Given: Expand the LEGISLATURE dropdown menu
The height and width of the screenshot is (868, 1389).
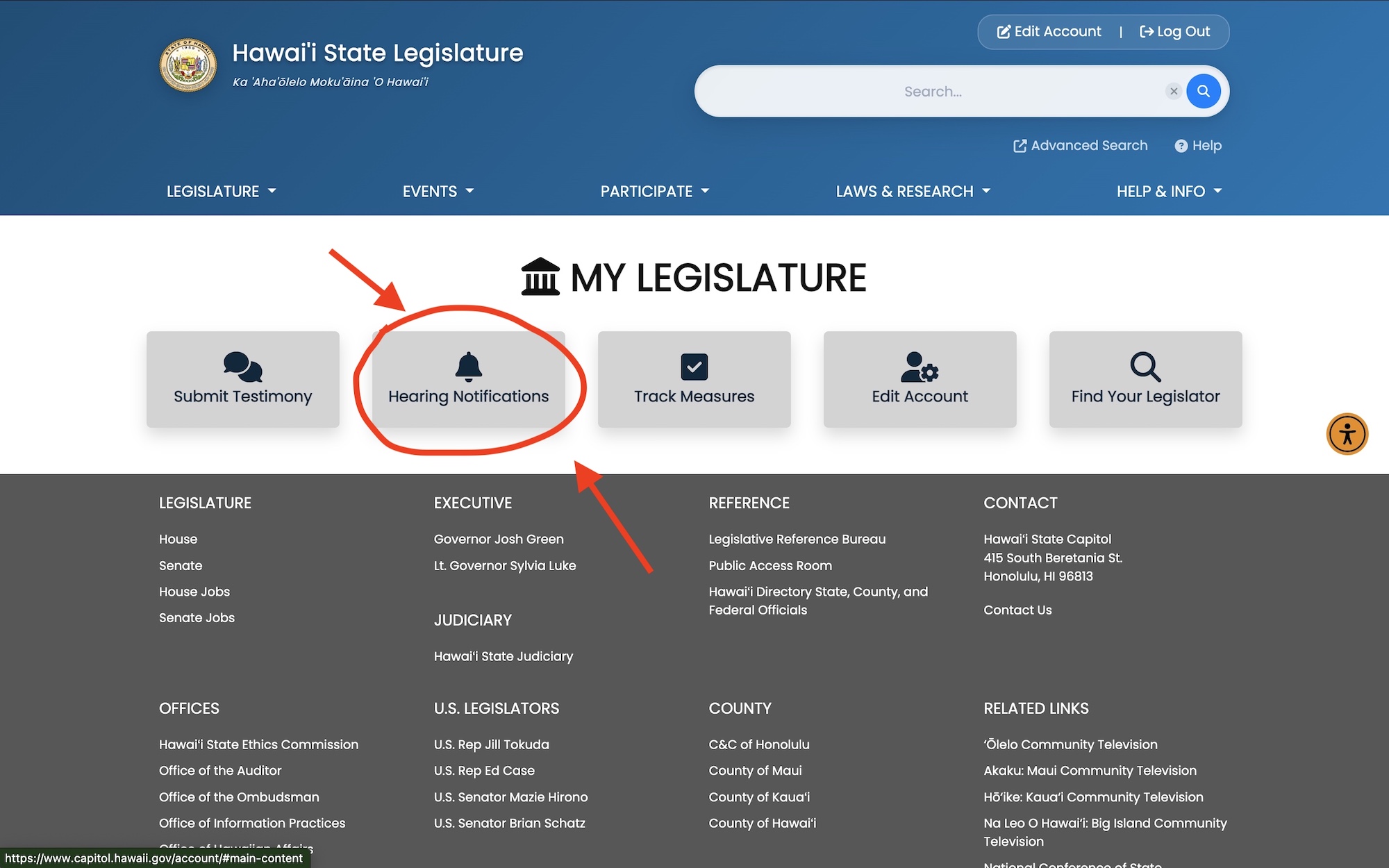Looking at the screenshot, I should [x=221, y=192].
